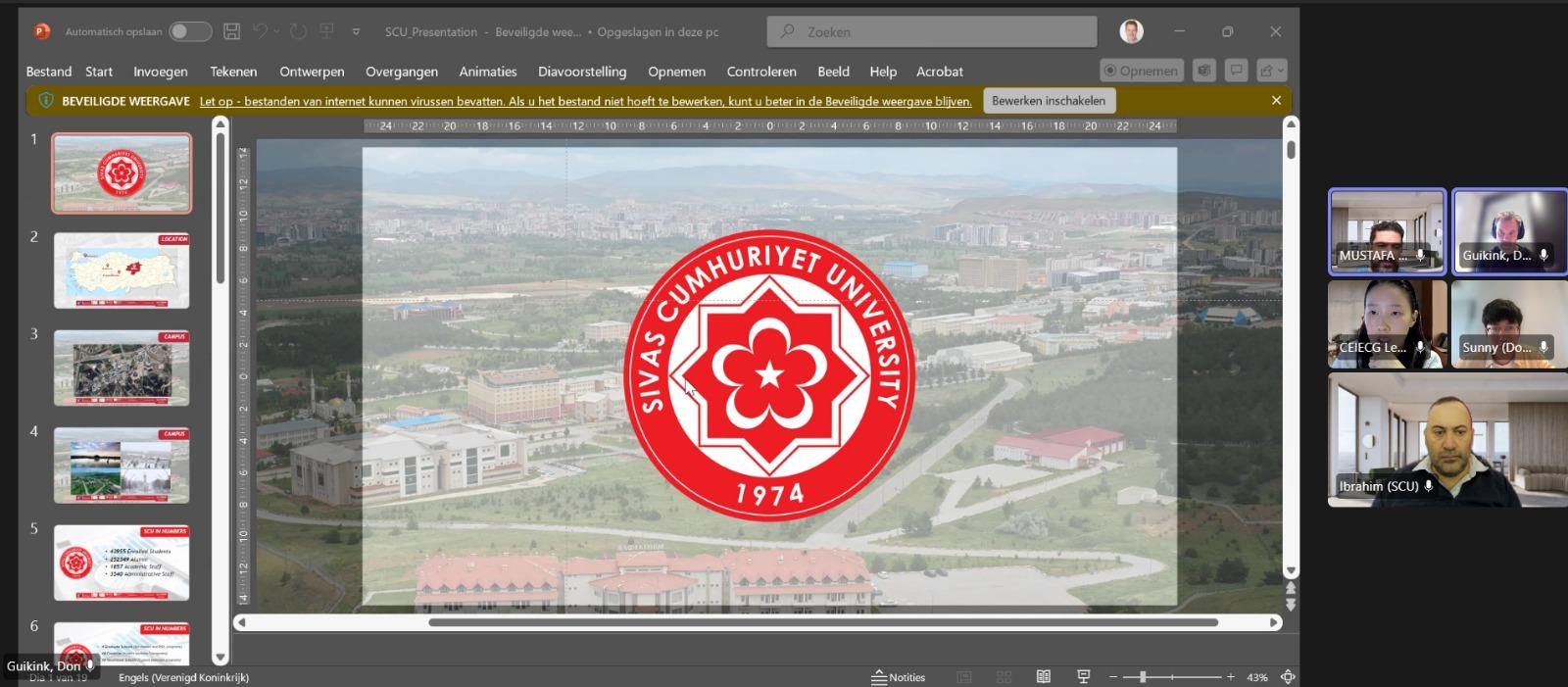Click the Teams present icon
The width and height of the screenshot is (1568, 687).
click(x=1204, y=71)
